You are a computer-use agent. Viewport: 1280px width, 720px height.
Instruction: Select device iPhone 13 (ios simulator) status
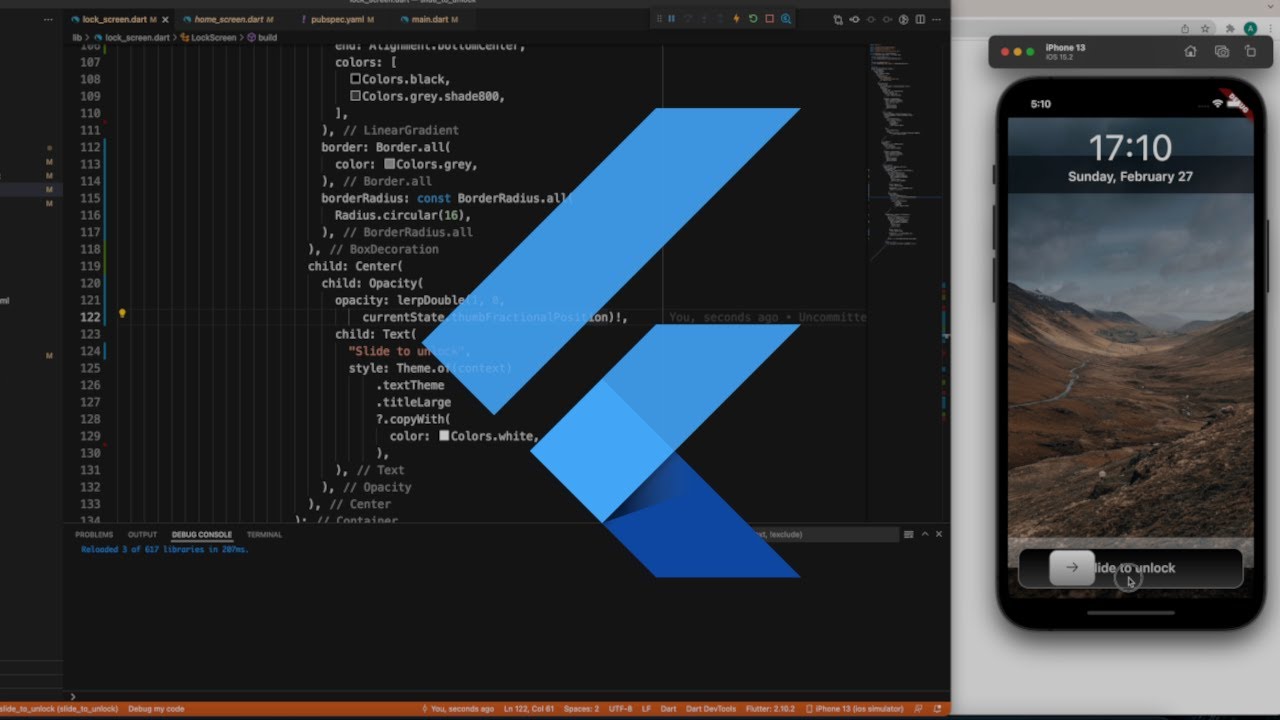coord(854,709)
